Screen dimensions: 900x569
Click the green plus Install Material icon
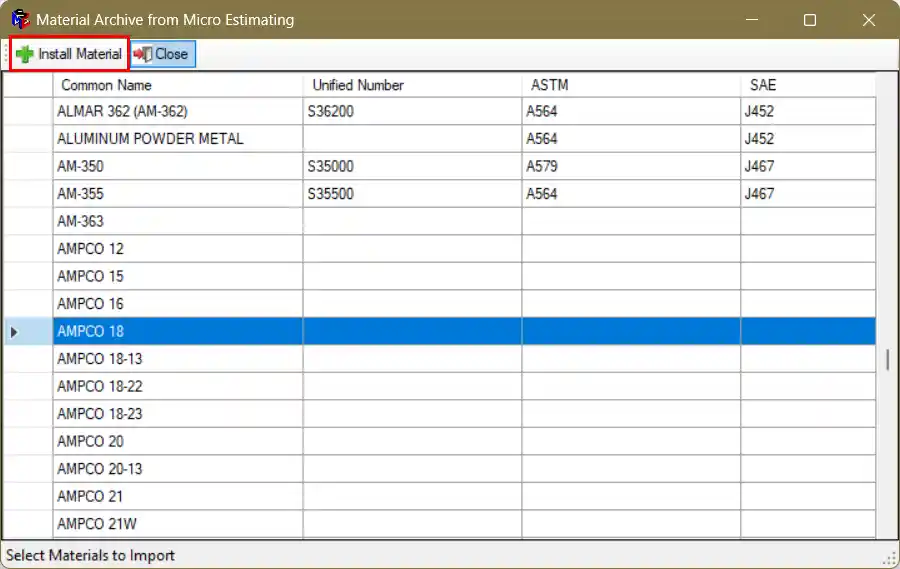pyautogui.click(x=25, y=54)
